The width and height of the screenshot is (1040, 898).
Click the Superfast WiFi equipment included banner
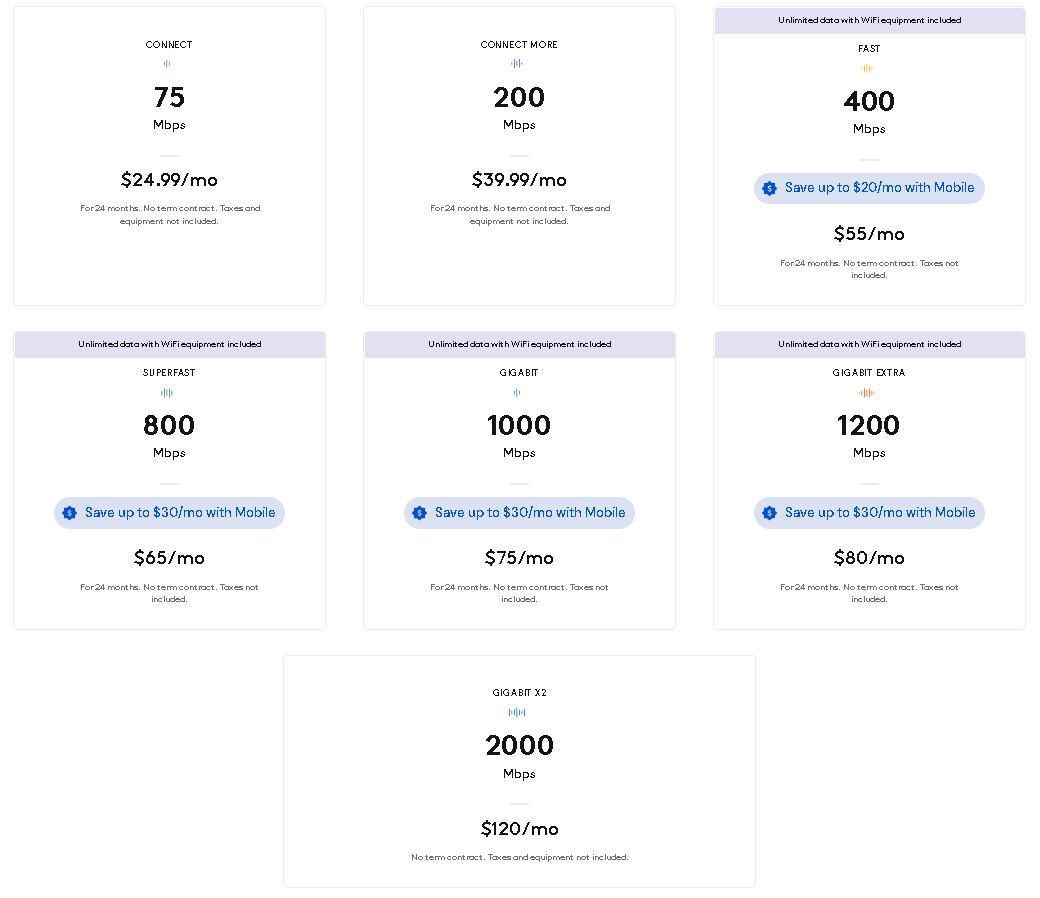169,344
